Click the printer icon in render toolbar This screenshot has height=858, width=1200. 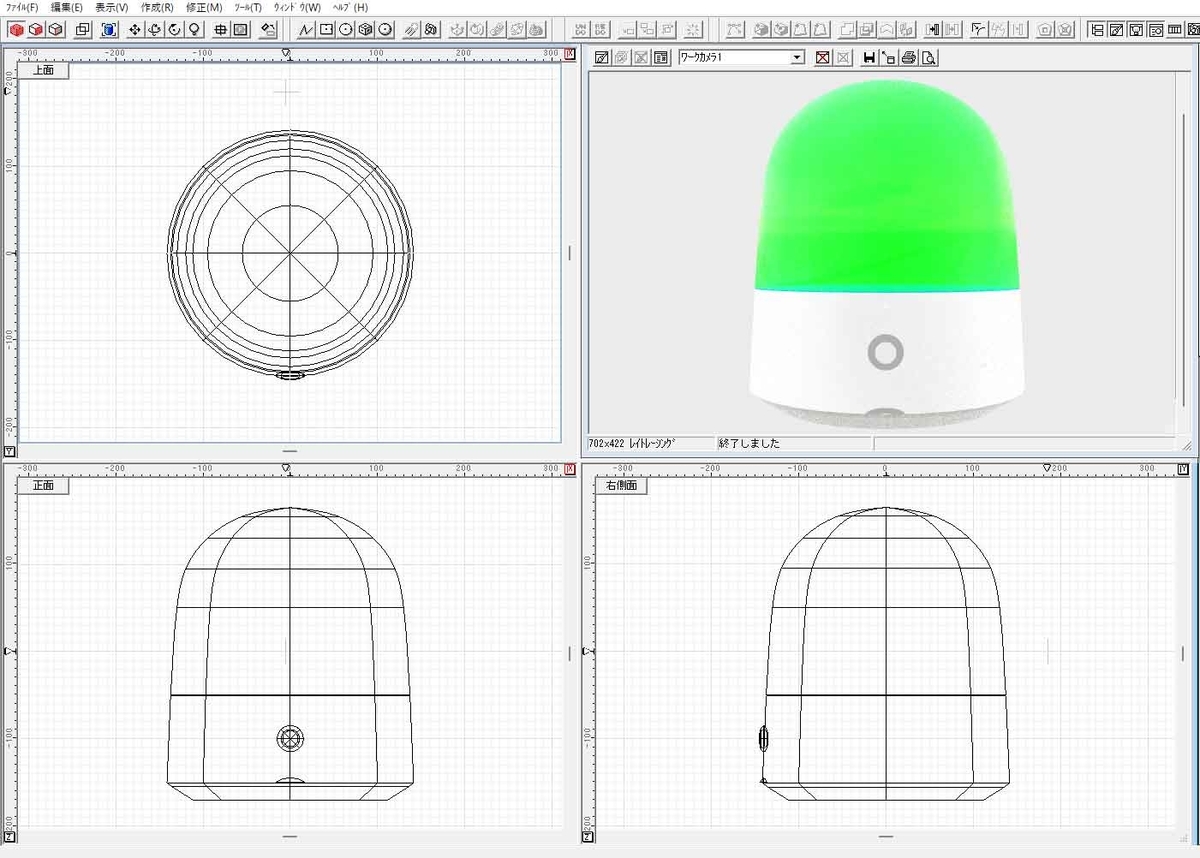point(909,58)
